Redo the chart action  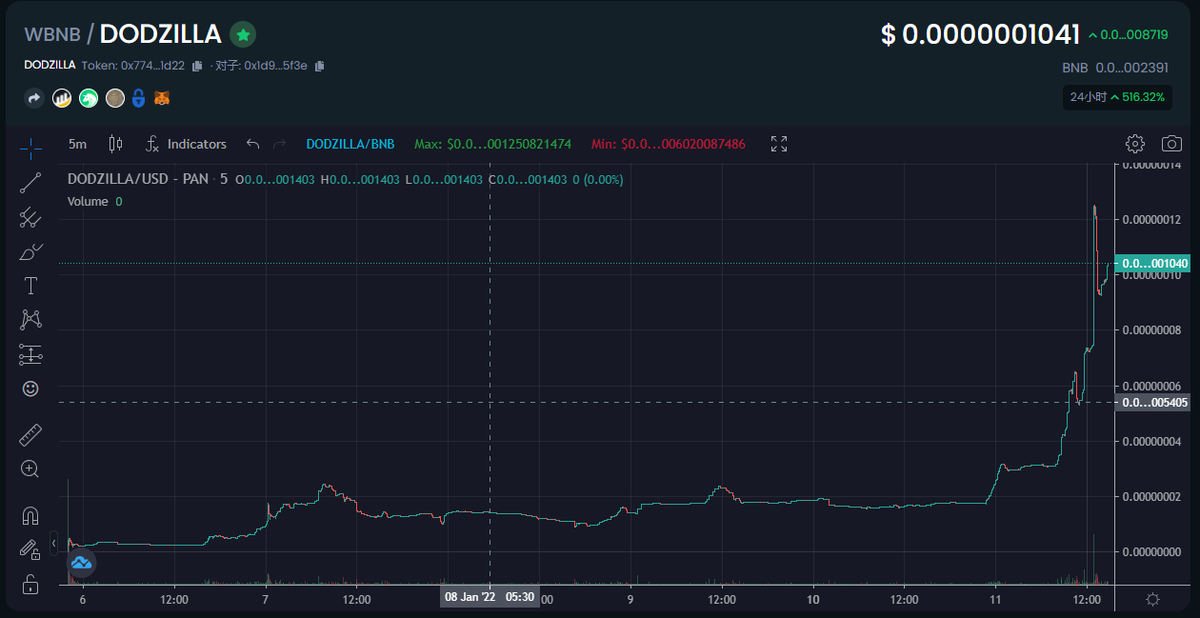280,144
